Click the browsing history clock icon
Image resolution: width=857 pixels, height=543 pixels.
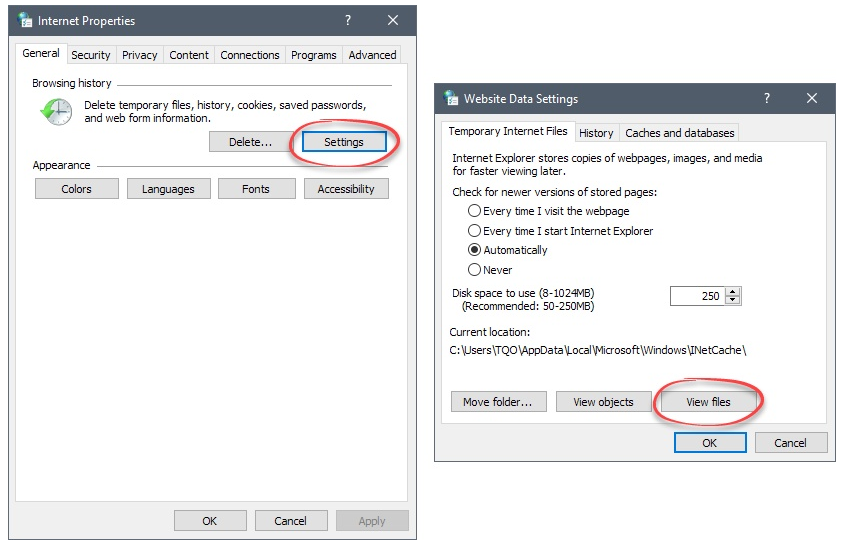(56, 112)
